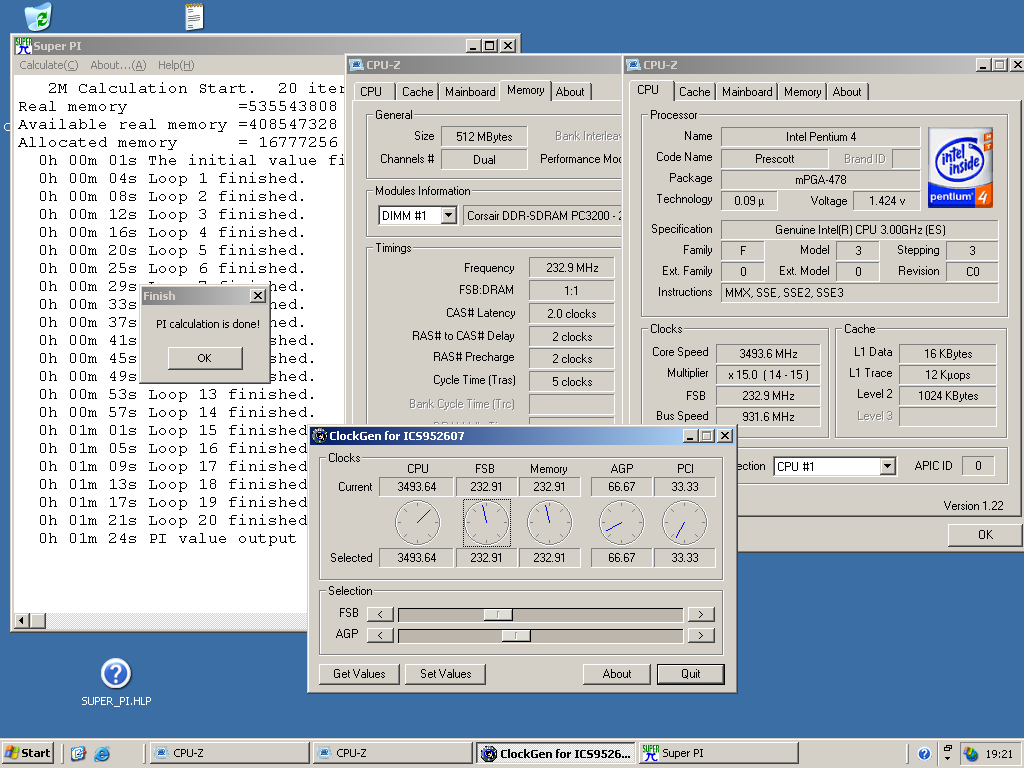Click the Internet Explorer quick launch icon
Screen dimensions: 1024x768
[101, 754]
